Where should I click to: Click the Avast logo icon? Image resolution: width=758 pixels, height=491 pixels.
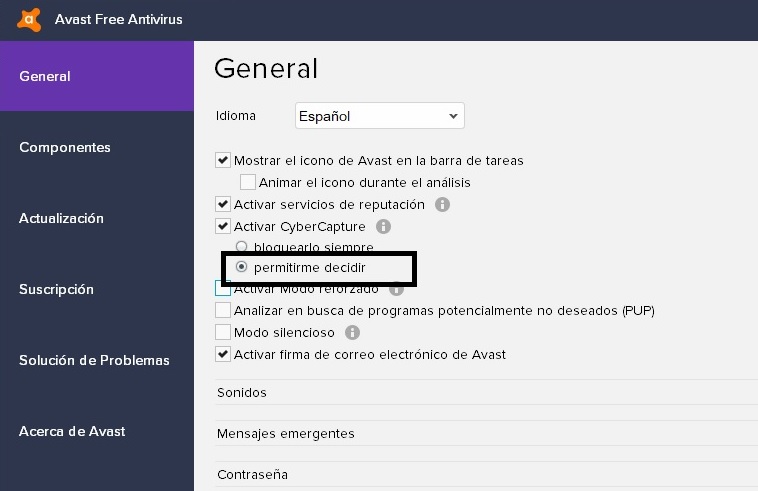click(x=30, y=19)
